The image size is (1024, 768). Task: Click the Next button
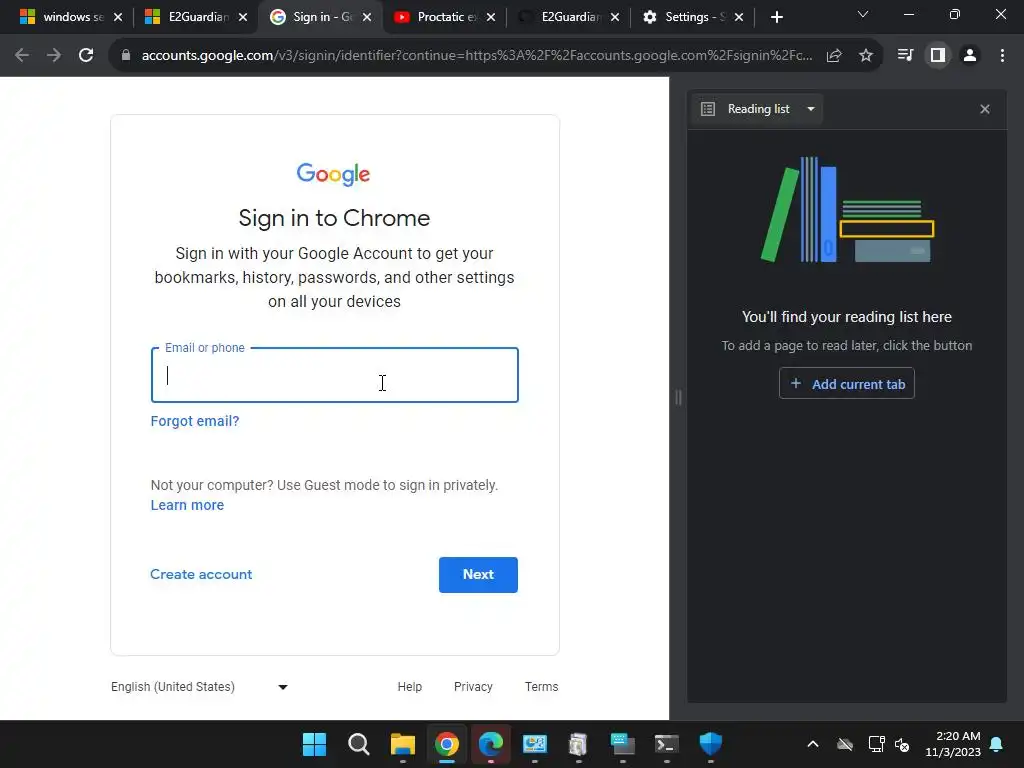[478, 575]
